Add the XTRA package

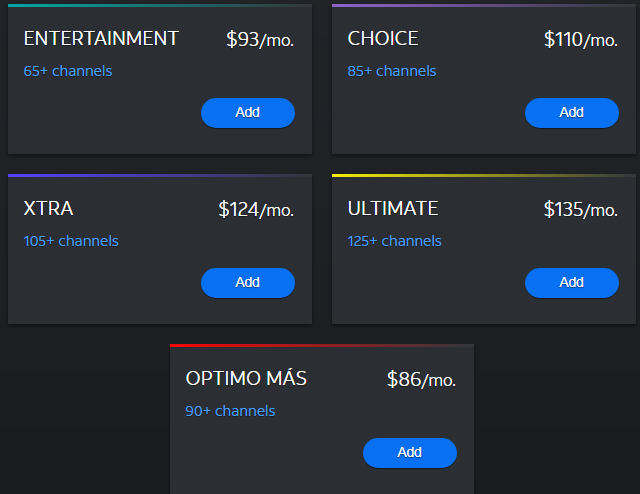pyautogui.click(x=248, y=283)
